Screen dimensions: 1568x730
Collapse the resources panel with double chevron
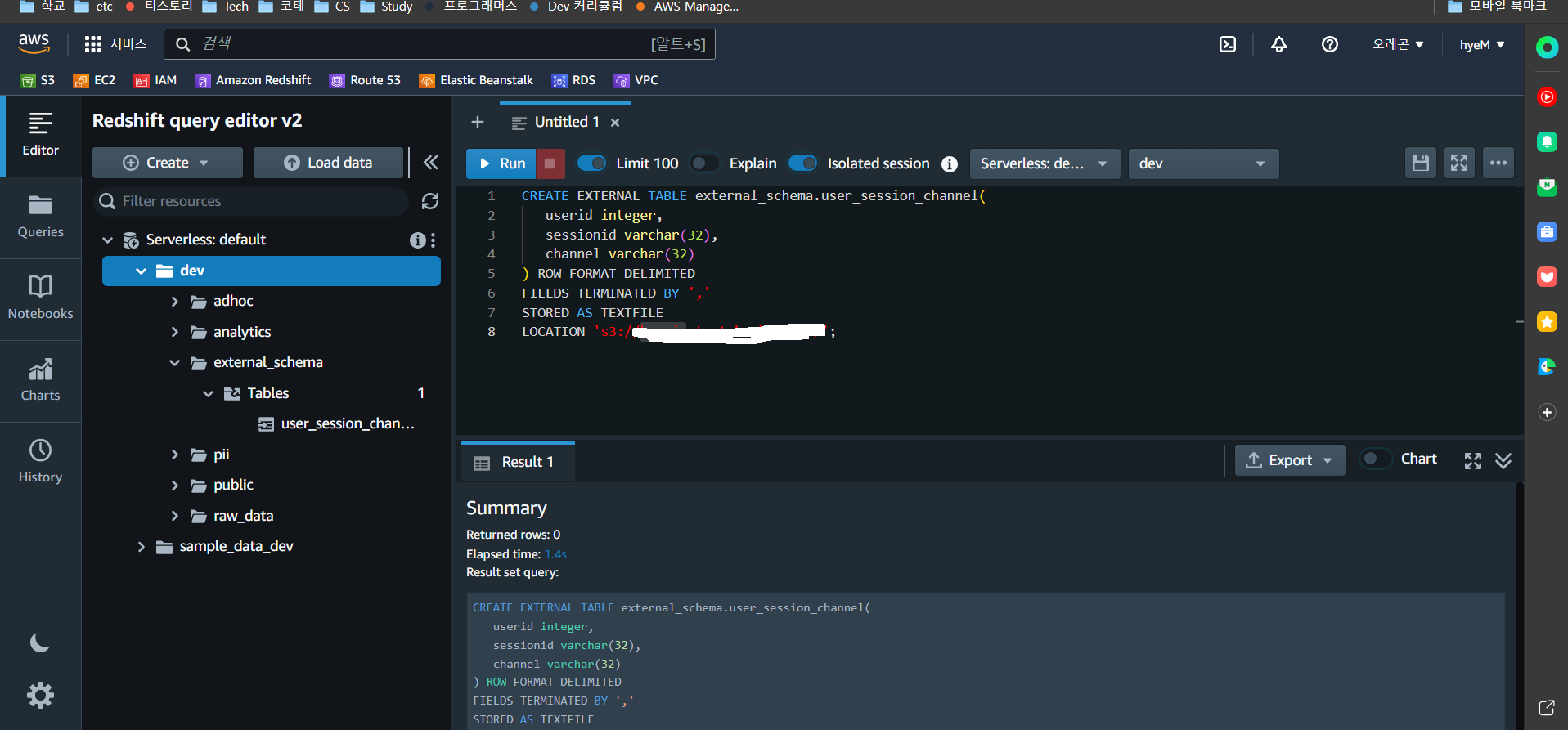point(430,163)
